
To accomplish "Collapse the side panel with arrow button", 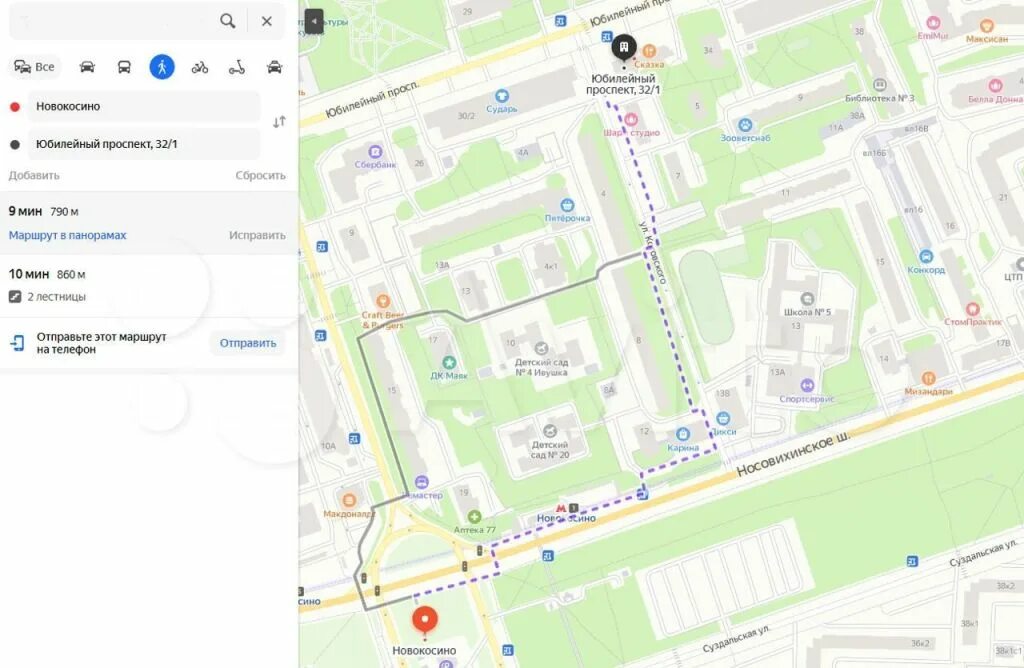I will (314, 21).
